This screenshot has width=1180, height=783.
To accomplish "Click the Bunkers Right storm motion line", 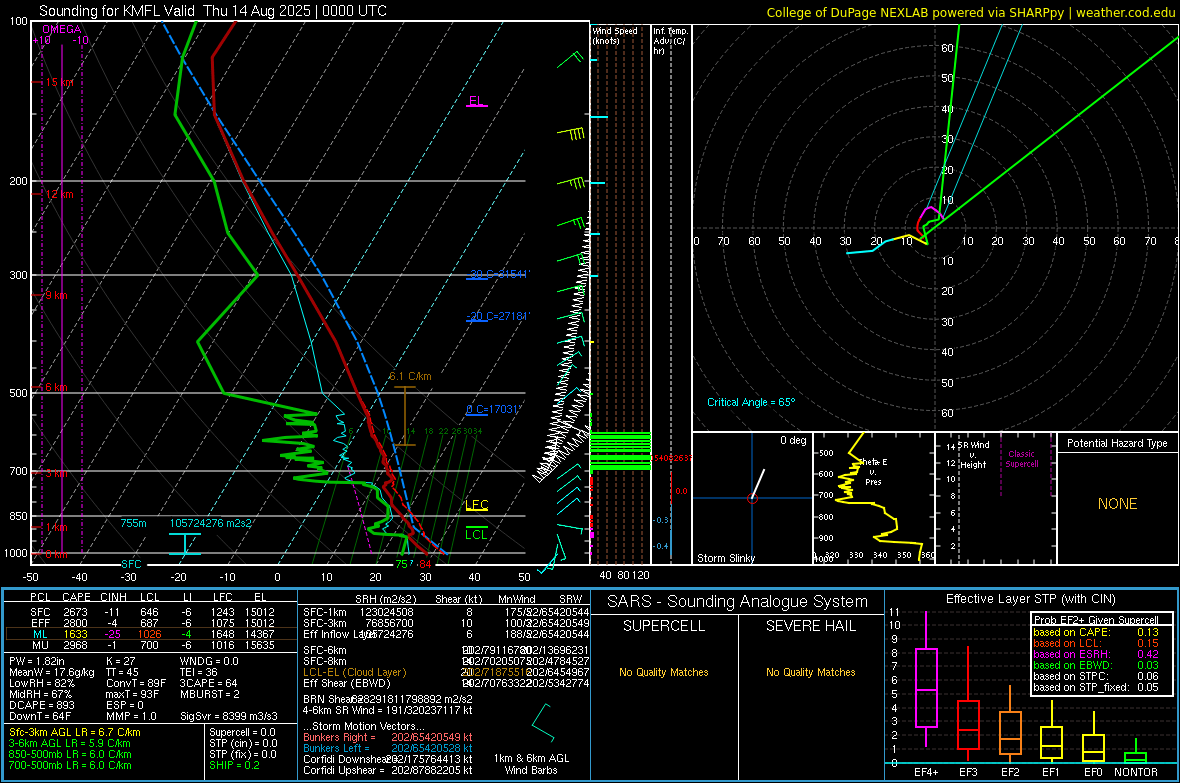I will tap(388, 737).
